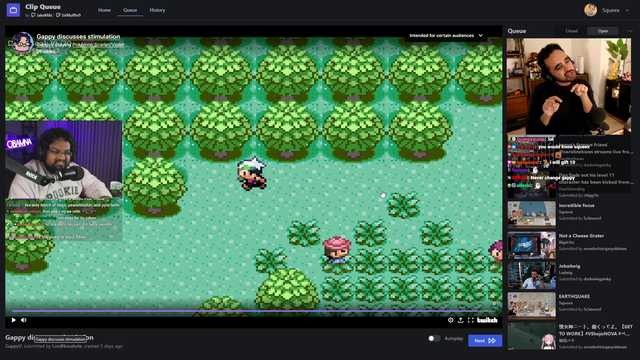The image size is (640, 360).
Task: Open the player settings gear icon
Action: click(451, 320)
